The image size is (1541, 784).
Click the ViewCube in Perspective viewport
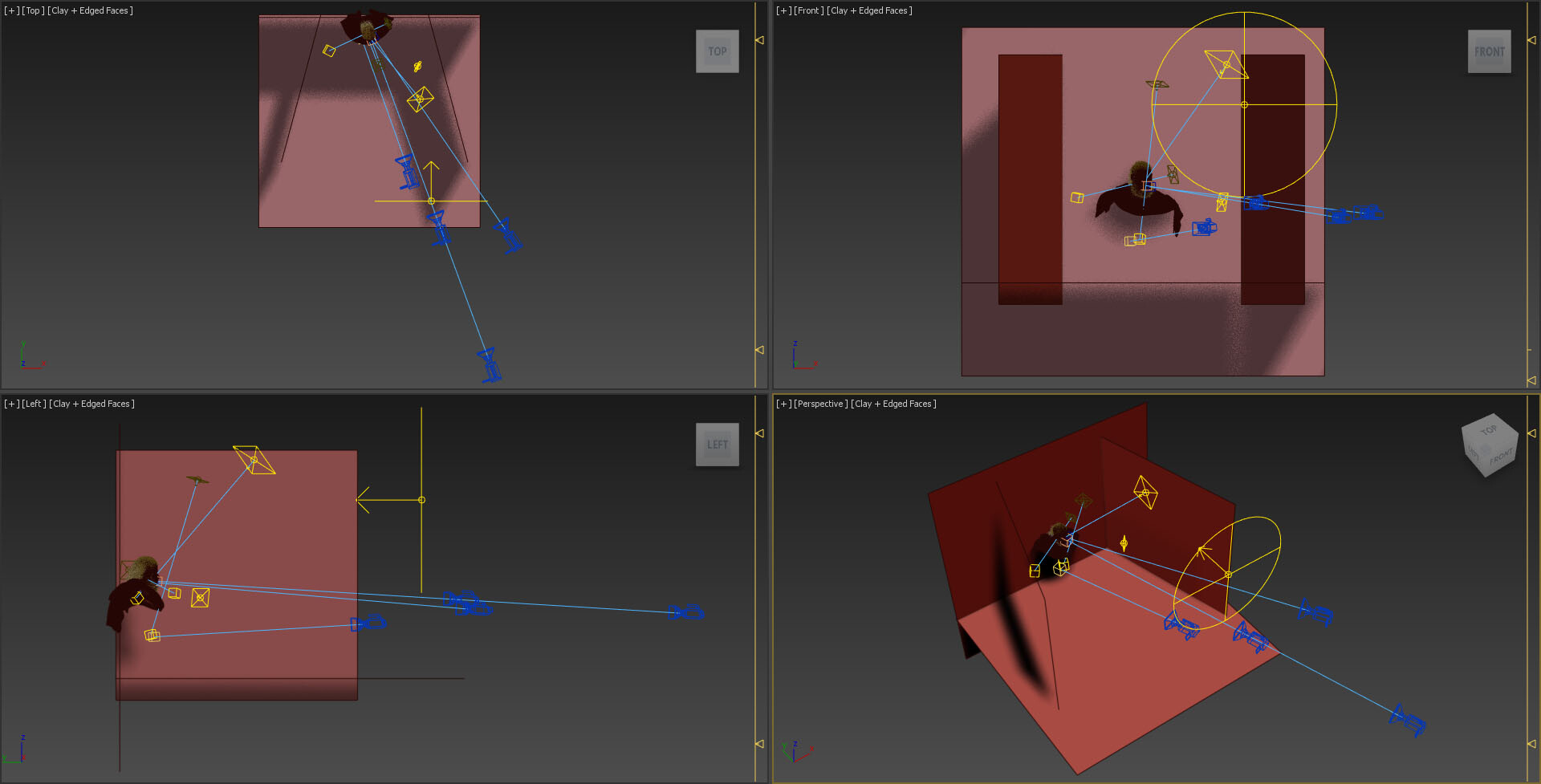(1490, 444)
